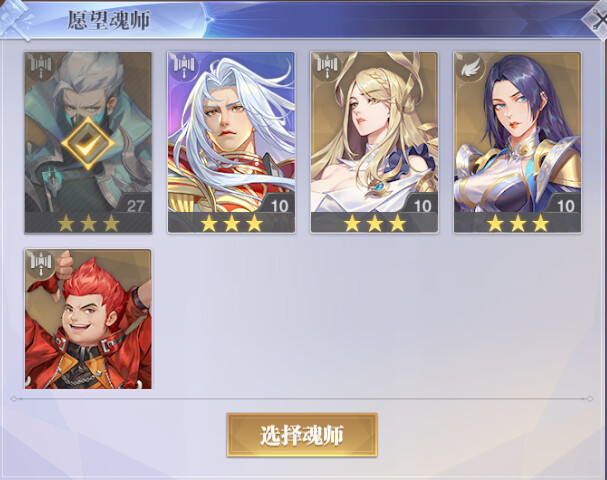Click the 选择魂师 confirm button
The height and width of the screenshot is (480, 607).
(302, 435)
